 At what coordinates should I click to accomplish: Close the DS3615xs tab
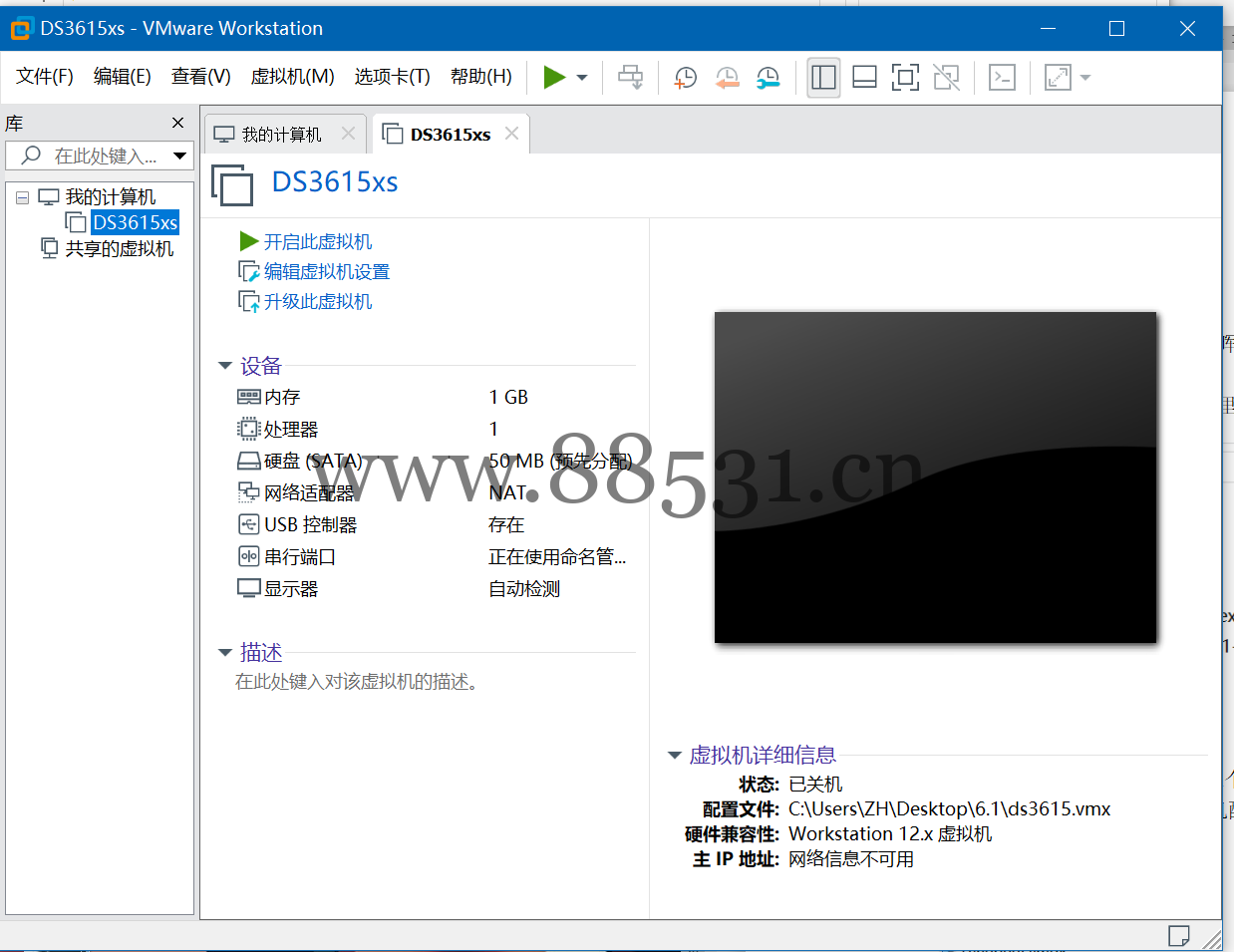511,134
